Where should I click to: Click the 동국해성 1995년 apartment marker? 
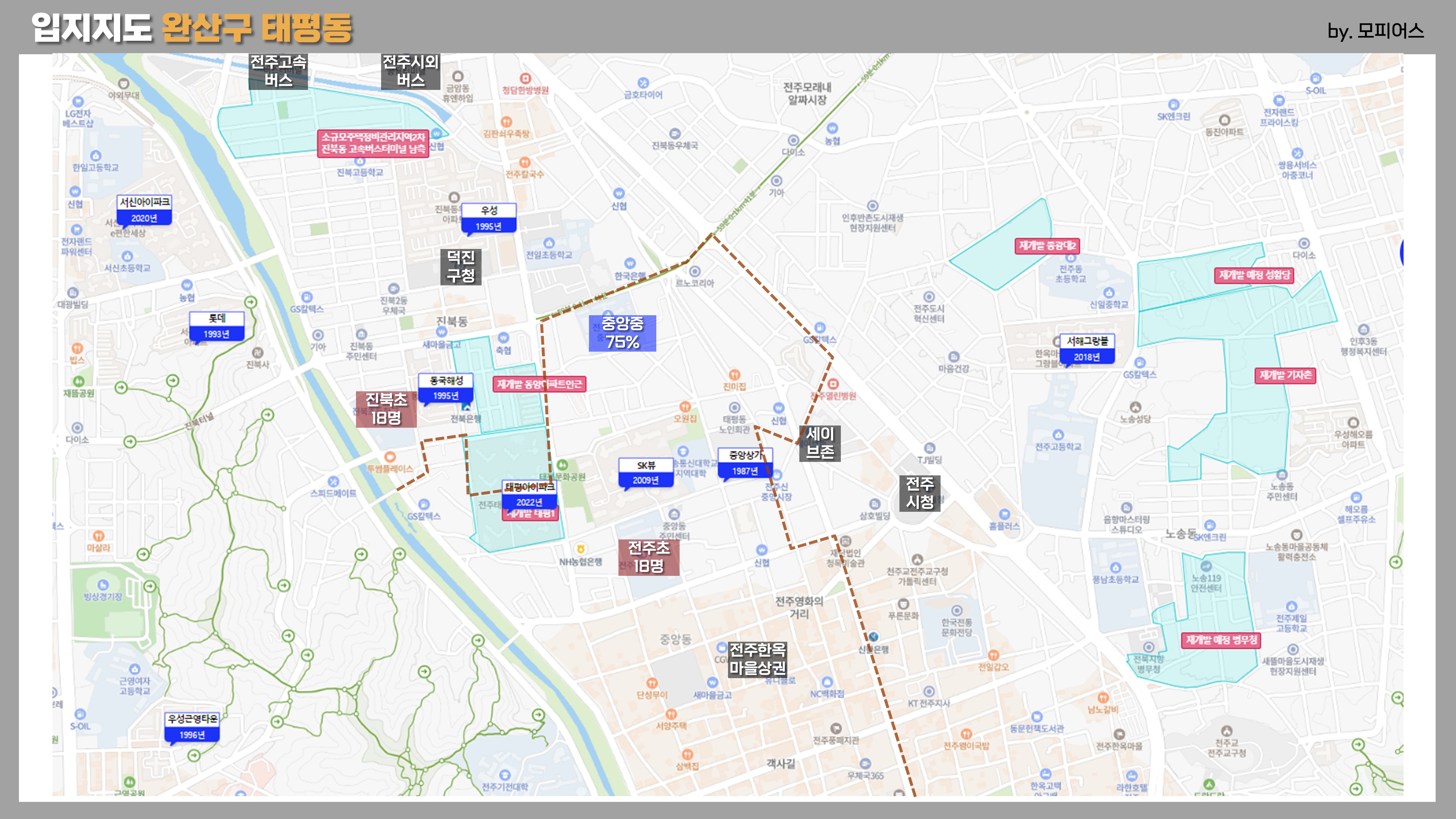click(446, 388)
